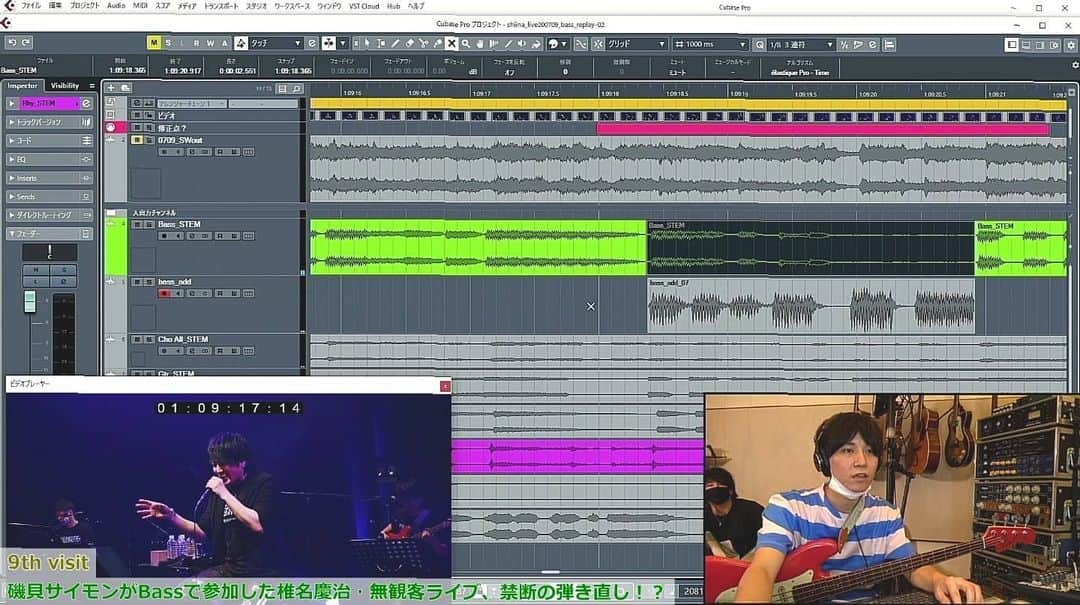Toggle the left zone Inspector visibility
The width and height of the screenshot is (1080, 605).
pyautogui.click(x=1012, y=45)
